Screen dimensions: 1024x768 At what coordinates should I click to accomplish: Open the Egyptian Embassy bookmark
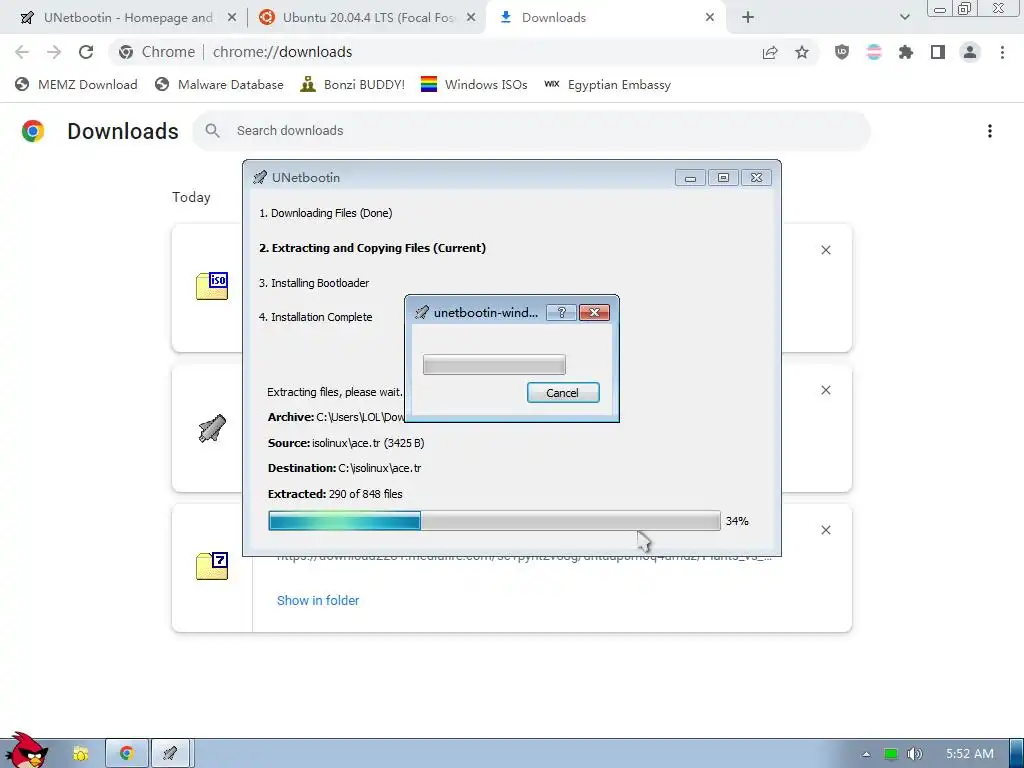click(x=607, y=84)
